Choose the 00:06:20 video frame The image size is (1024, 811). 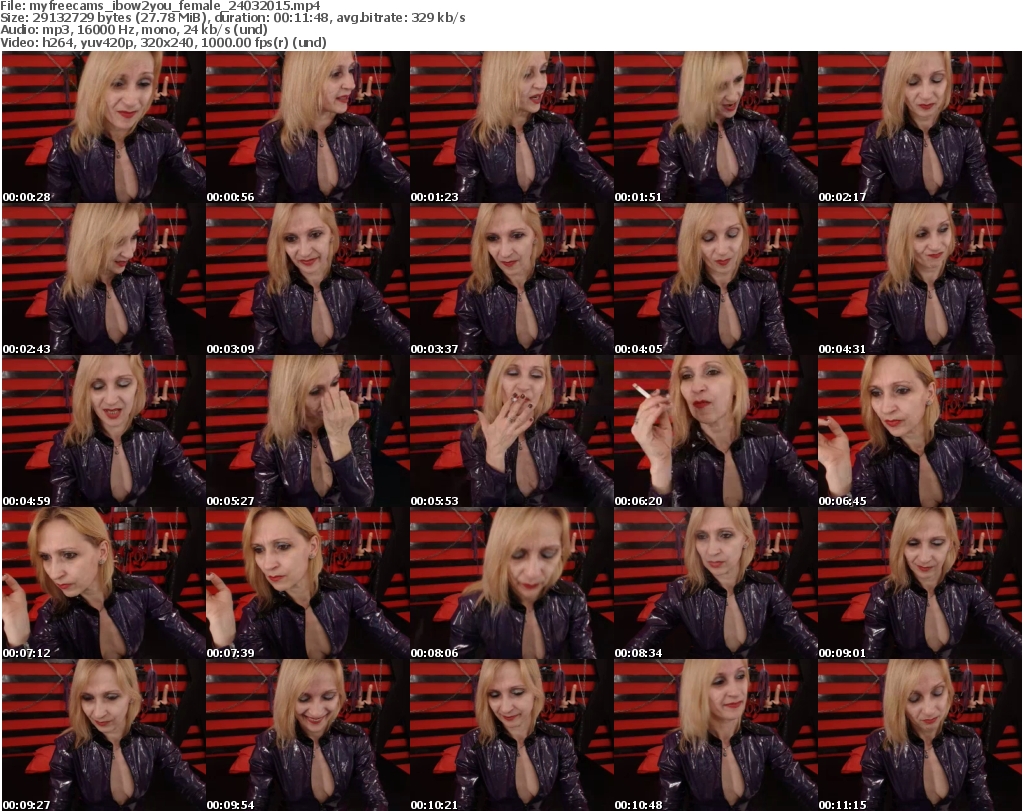(715, 432)
